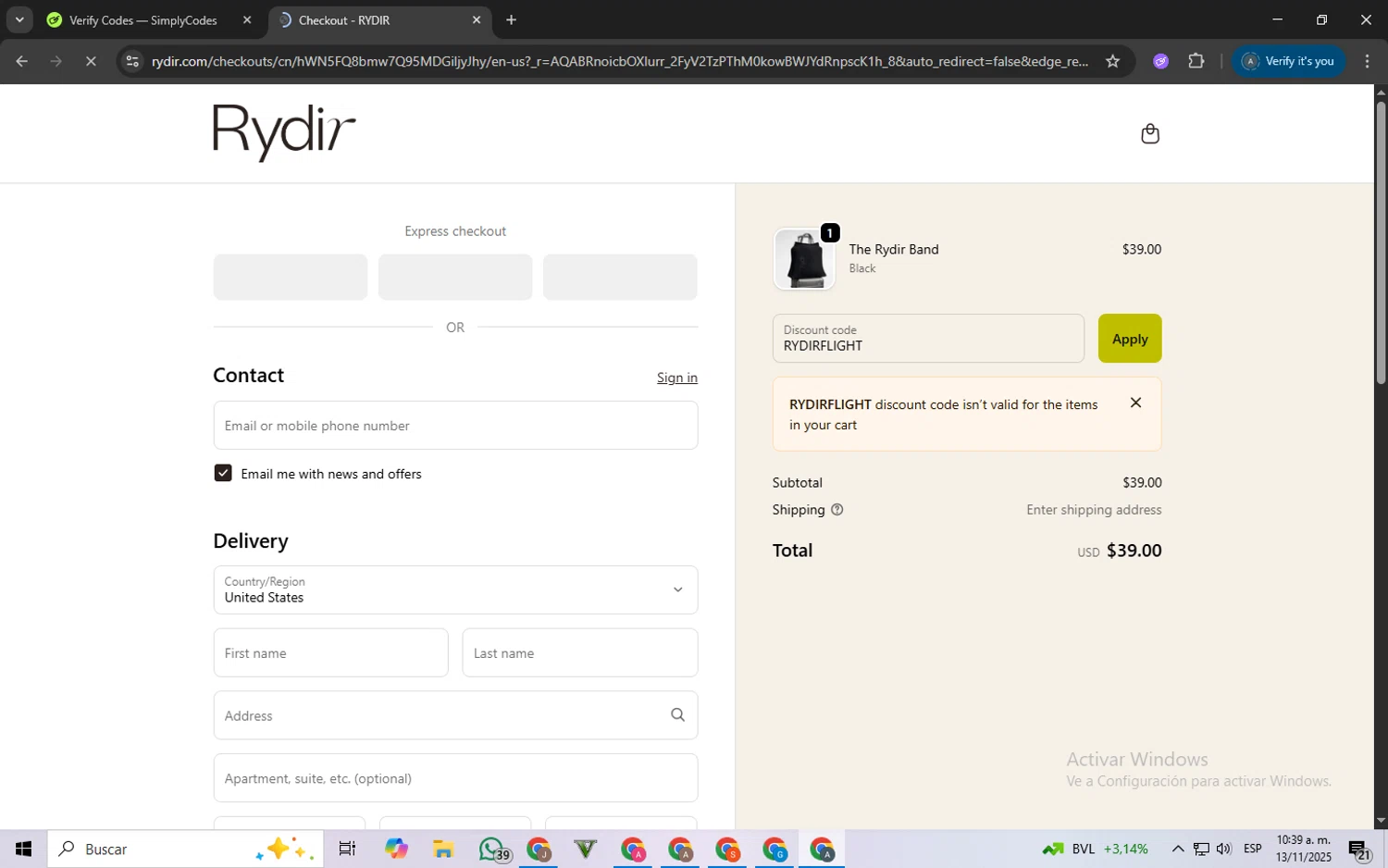The width and height of the screenshot is (1388, 868).
Task: Apply the discount code
Action: 1130,339
